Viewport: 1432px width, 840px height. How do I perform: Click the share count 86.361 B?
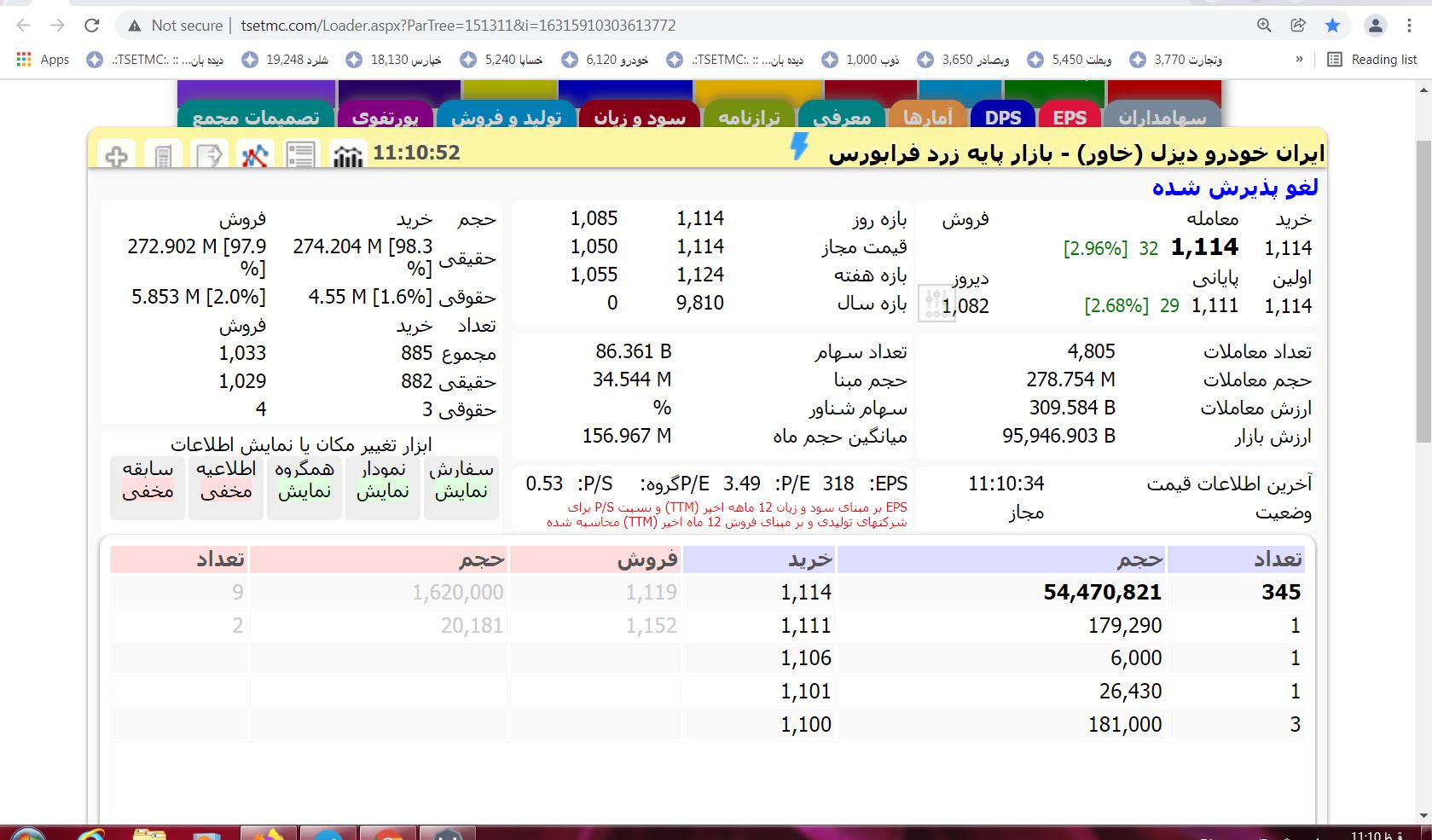pyautogui.click(x=633, y=351)
